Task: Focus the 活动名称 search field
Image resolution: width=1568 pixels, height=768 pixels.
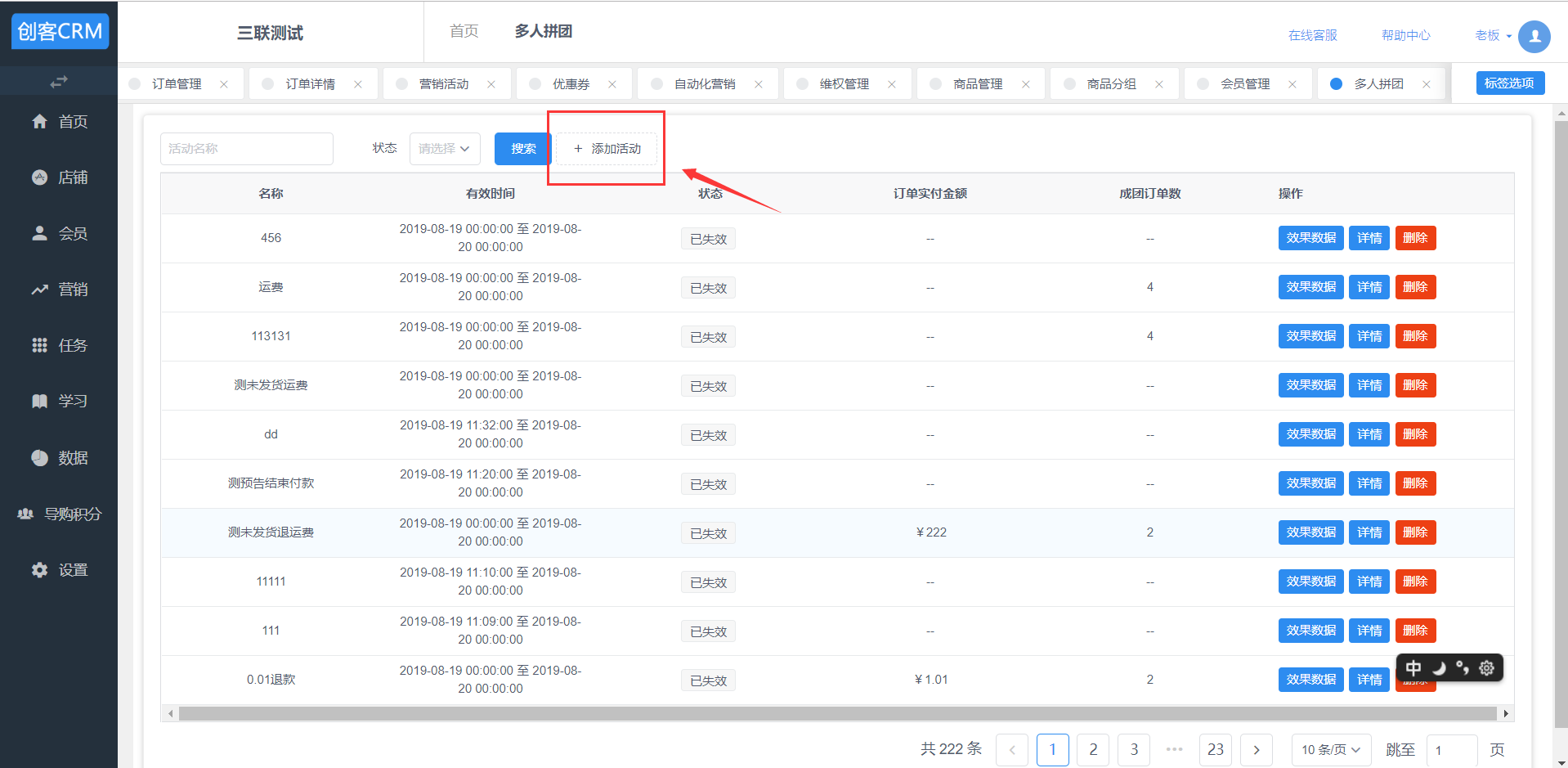Action: (x=247, y=149)
